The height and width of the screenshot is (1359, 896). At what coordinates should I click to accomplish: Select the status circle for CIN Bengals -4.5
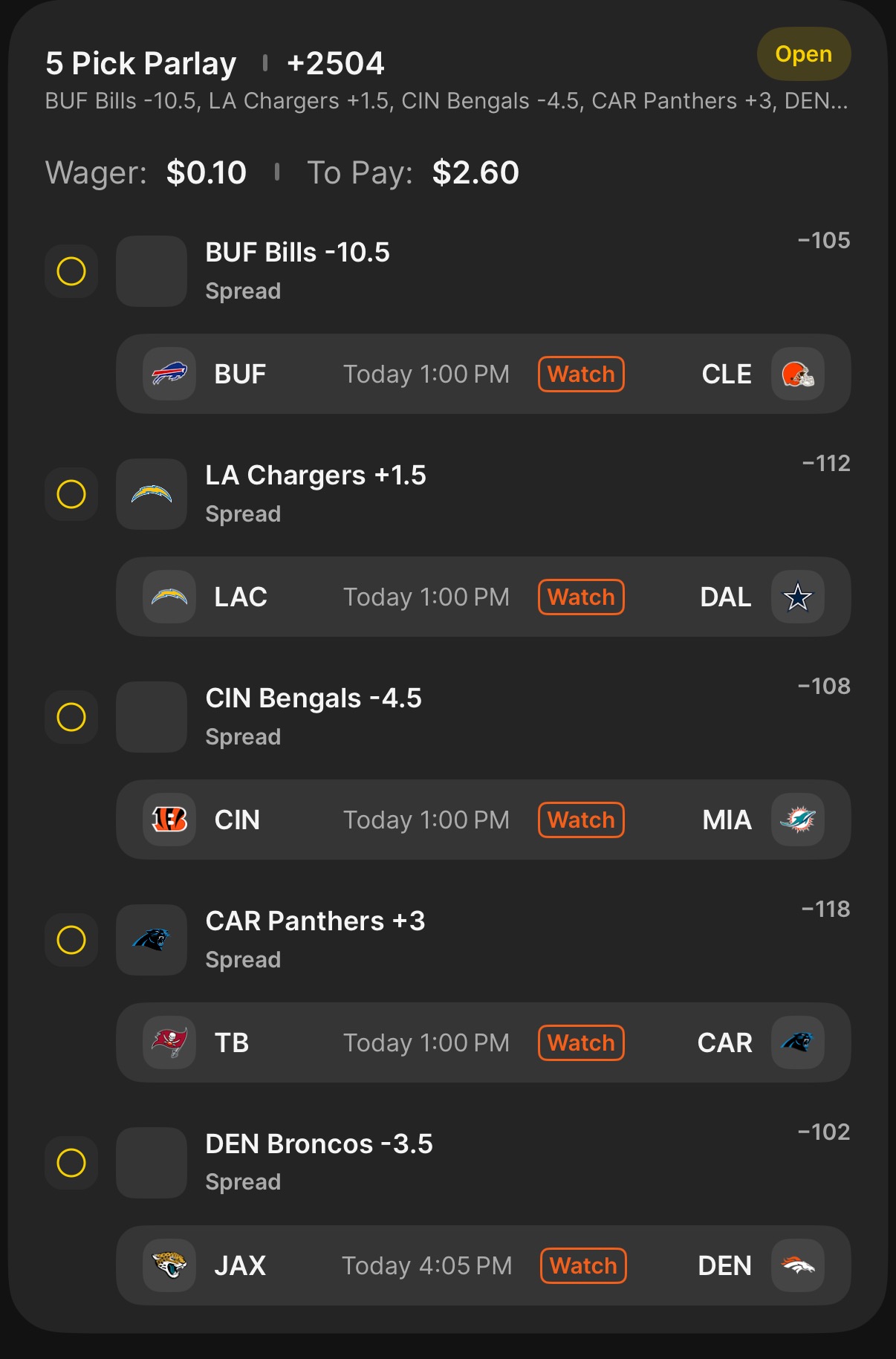[71, 717]
